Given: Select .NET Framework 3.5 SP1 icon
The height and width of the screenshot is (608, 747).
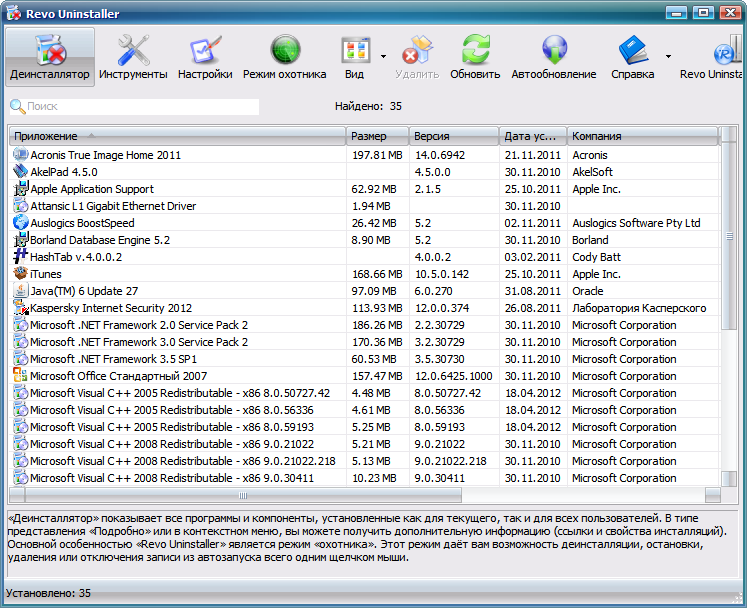Looking at the screenshot, I should click(20, 359).
